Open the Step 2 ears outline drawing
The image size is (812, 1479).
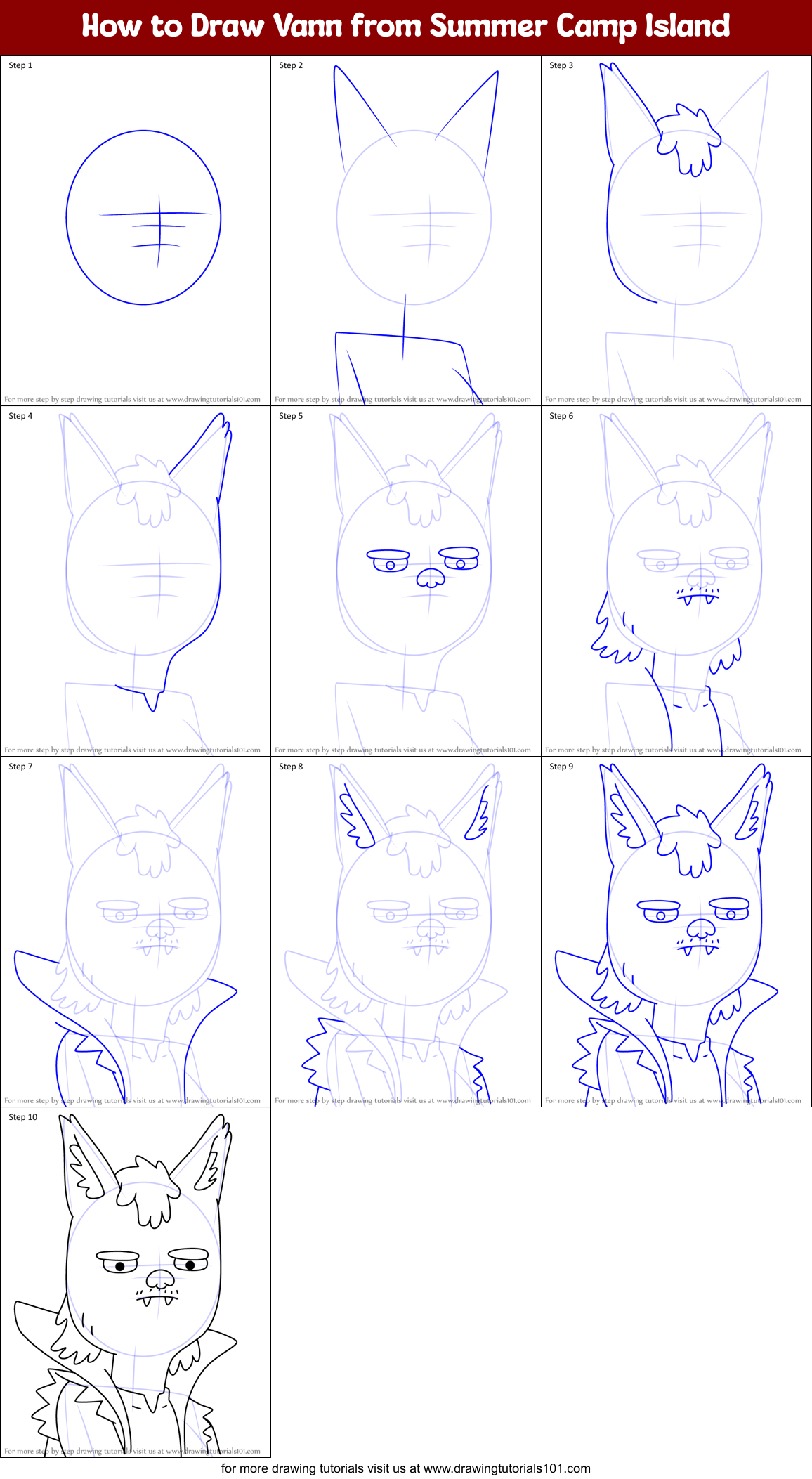406,230
